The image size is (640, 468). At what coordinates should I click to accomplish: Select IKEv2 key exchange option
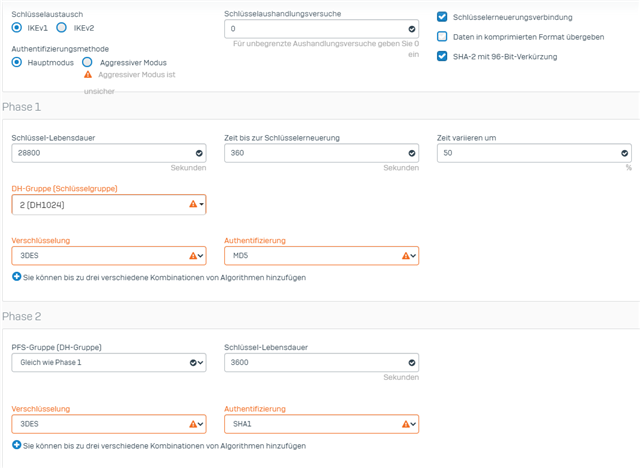[x=62, y=28]
